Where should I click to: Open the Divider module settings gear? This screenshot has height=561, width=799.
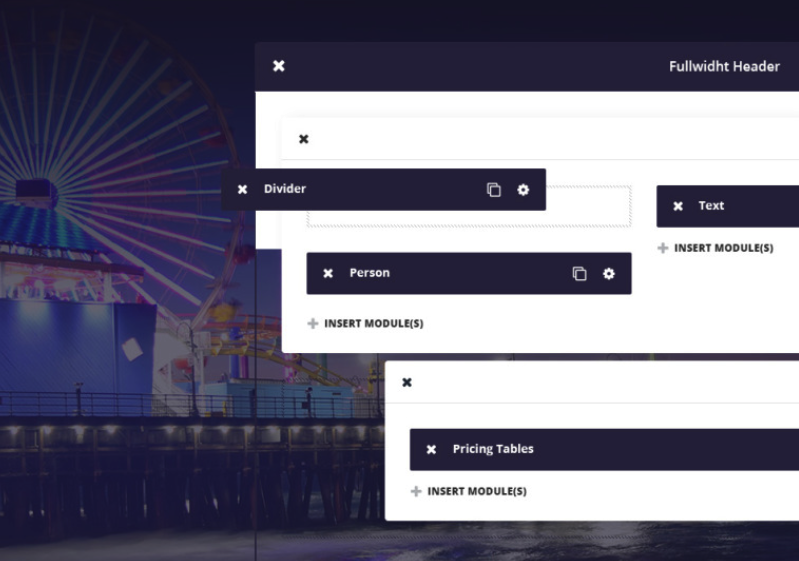(523, 190)
